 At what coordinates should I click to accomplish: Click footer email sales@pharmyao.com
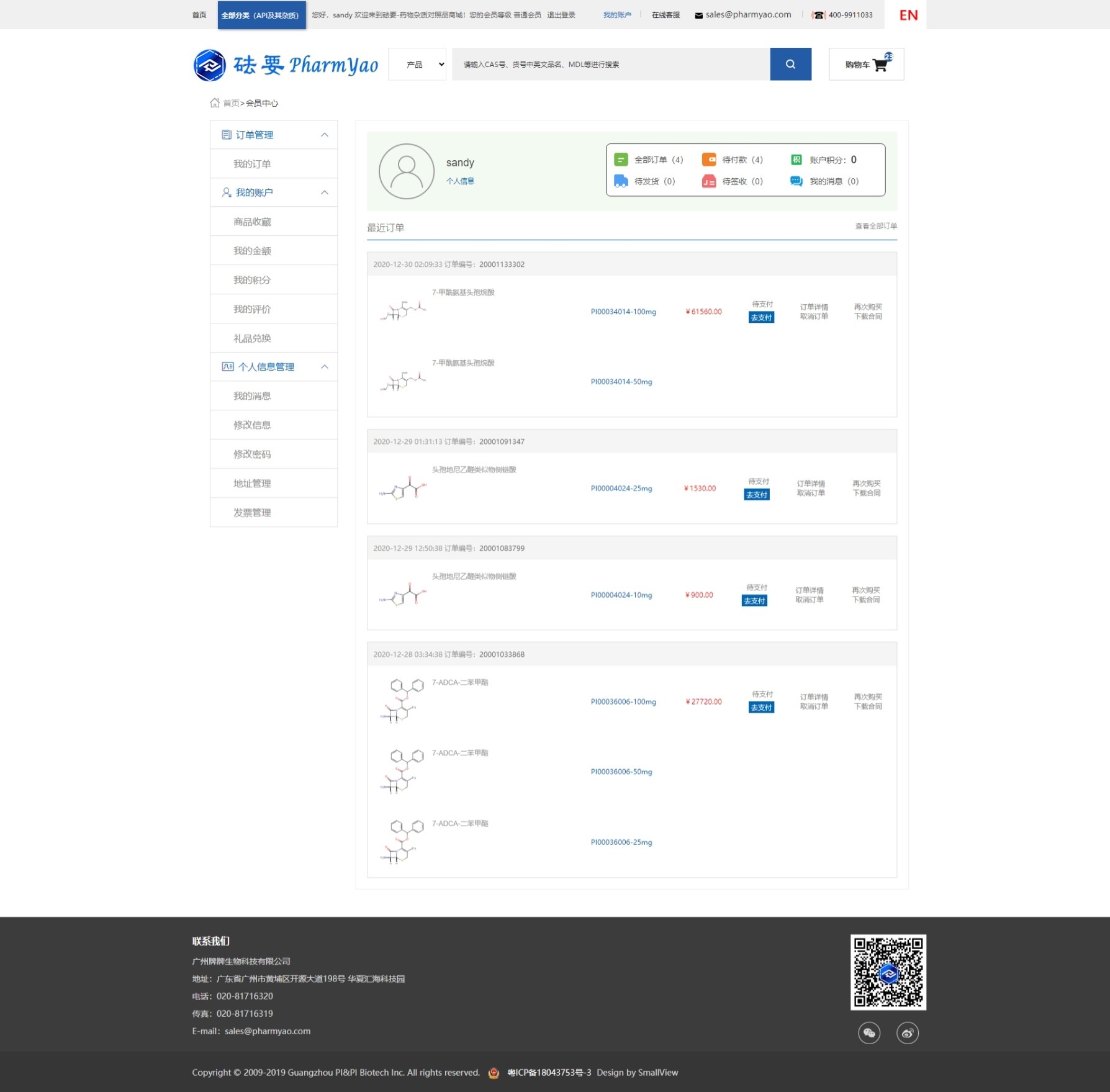coord(267,1031)
